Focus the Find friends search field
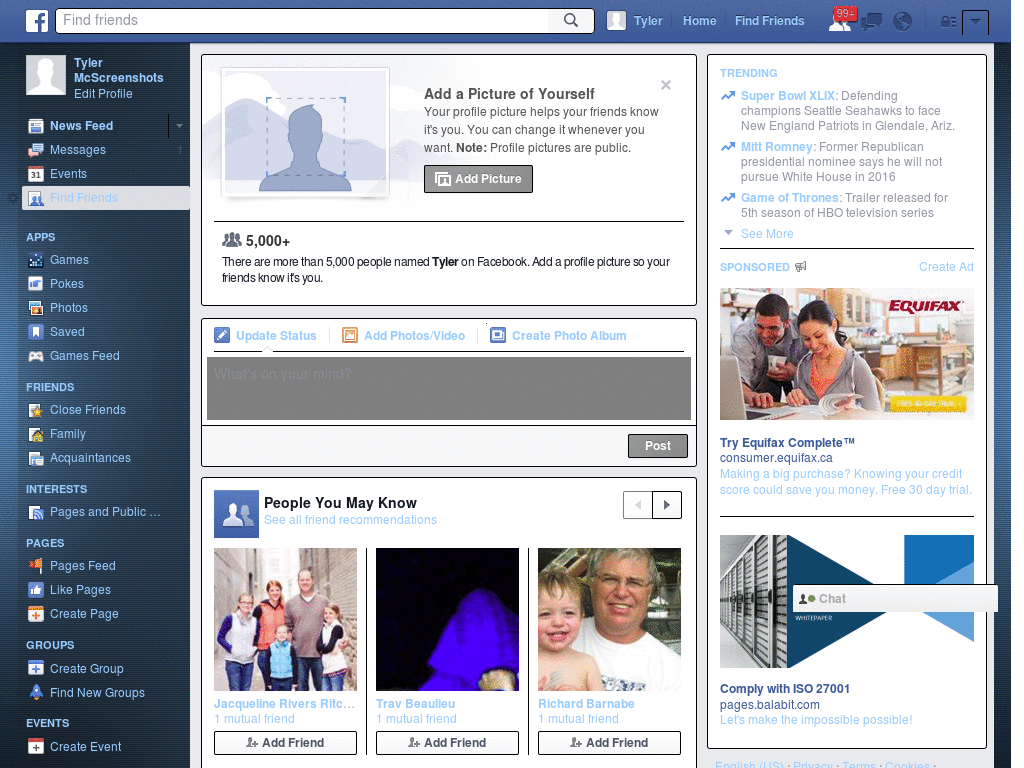The width and height of the screenshot is (1024, 768). pos(304,20)
